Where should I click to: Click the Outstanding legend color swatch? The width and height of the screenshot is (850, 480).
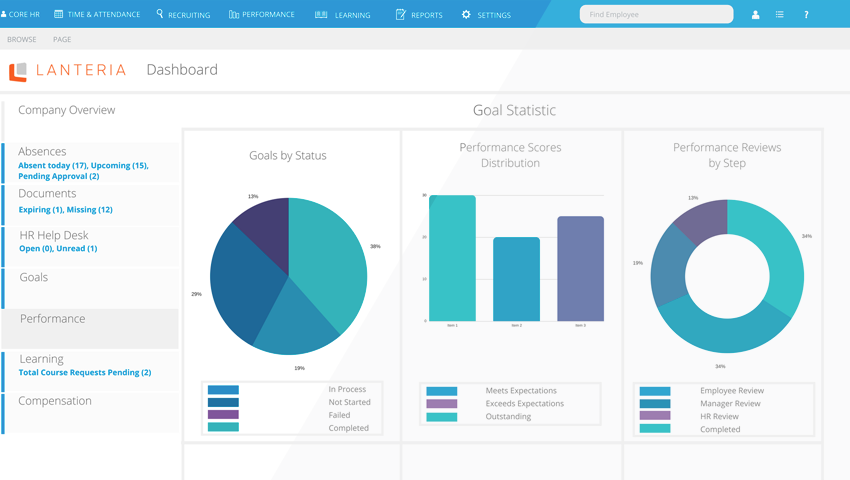(x=442, y=417)
